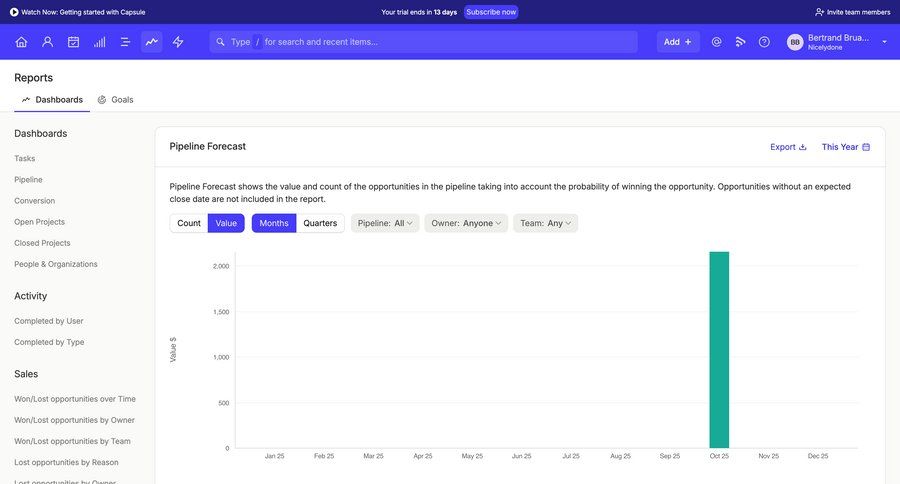900x484 pixels.
Task: Select the Months grouping toggle
Action: (273, 223)
